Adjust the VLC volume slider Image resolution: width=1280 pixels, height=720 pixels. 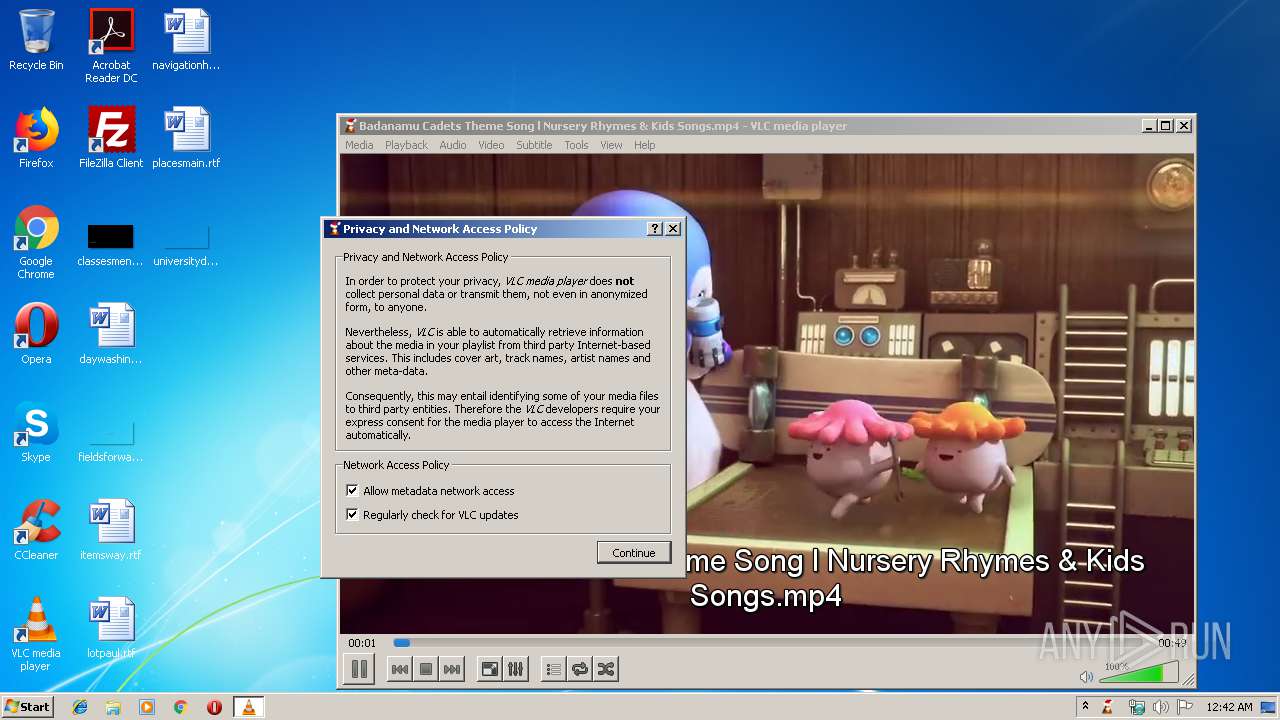[1138, 674]
